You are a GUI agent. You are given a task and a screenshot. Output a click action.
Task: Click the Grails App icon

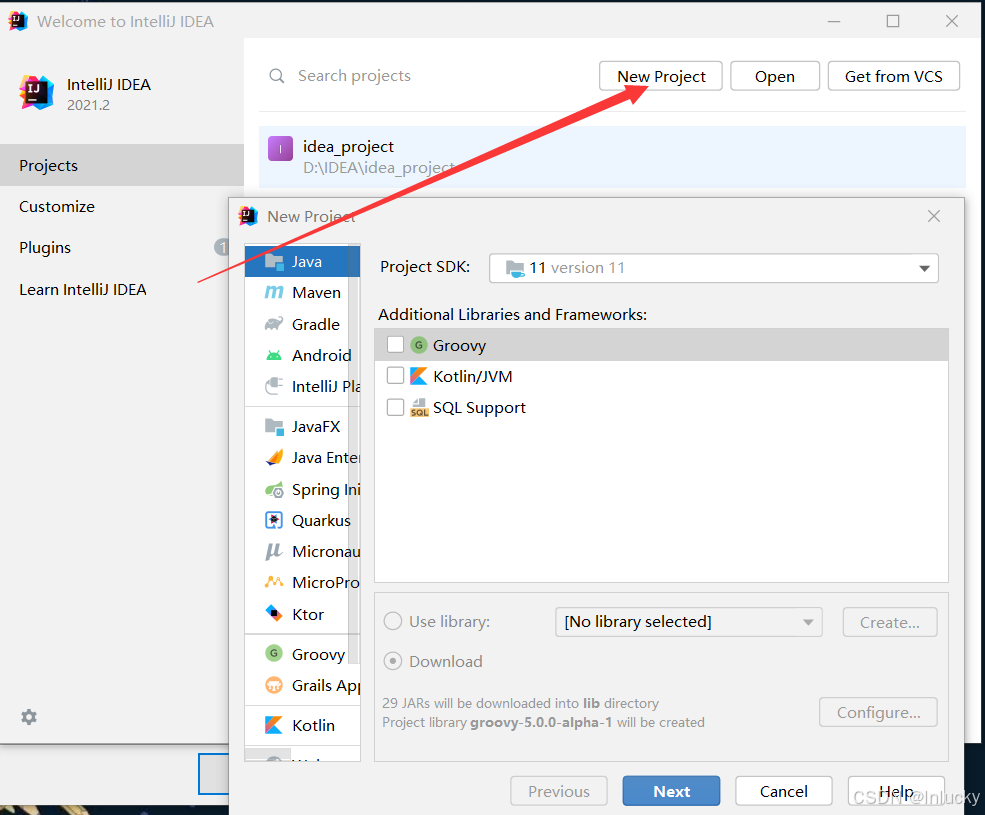pyautogui.click(x=274, y=685)
